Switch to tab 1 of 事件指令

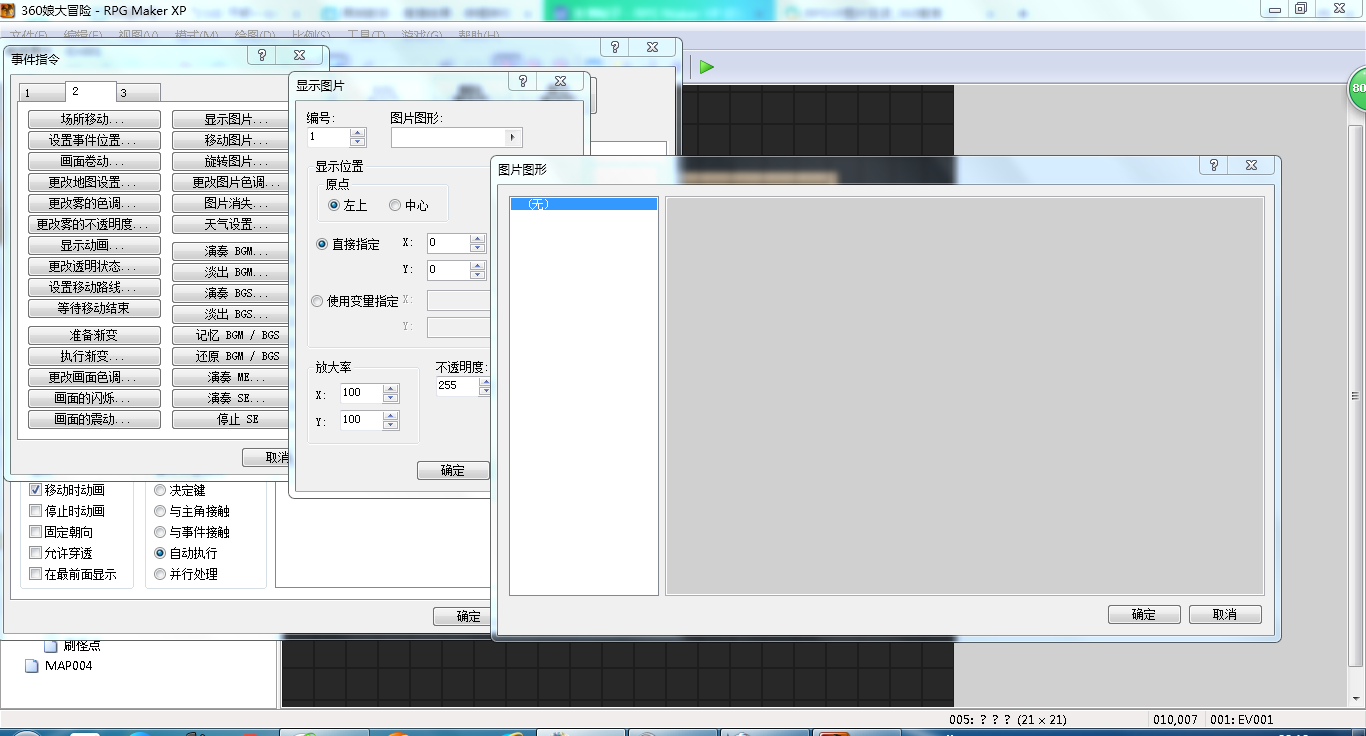click(x=42, y=93)
